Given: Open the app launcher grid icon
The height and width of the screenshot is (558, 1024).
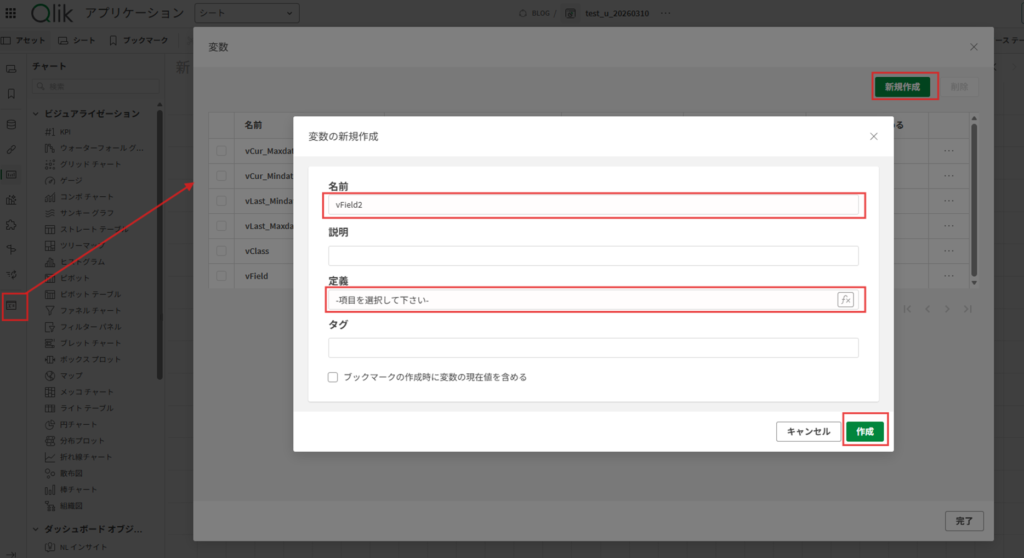Looking at the screenshot, I should [x=11, y=13].
